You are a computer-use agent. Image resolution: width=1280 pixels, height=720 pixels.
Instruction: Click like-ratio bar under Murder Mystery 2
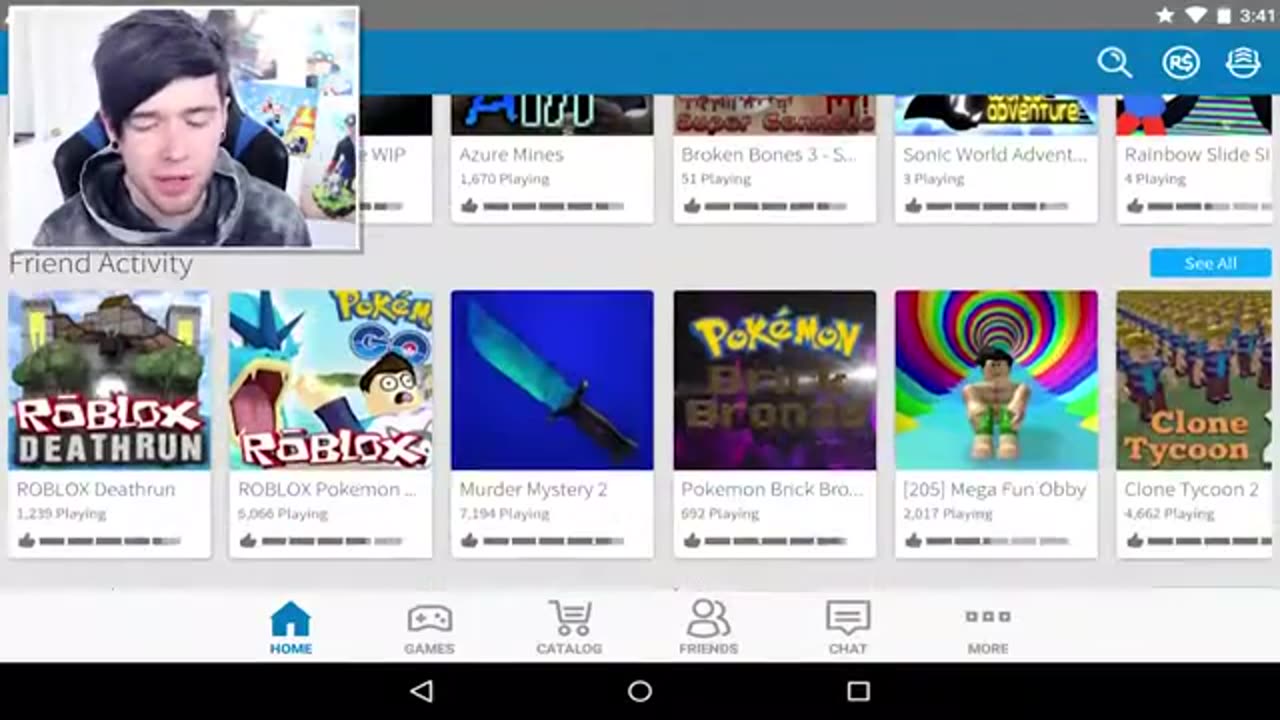tap(553, 541)
